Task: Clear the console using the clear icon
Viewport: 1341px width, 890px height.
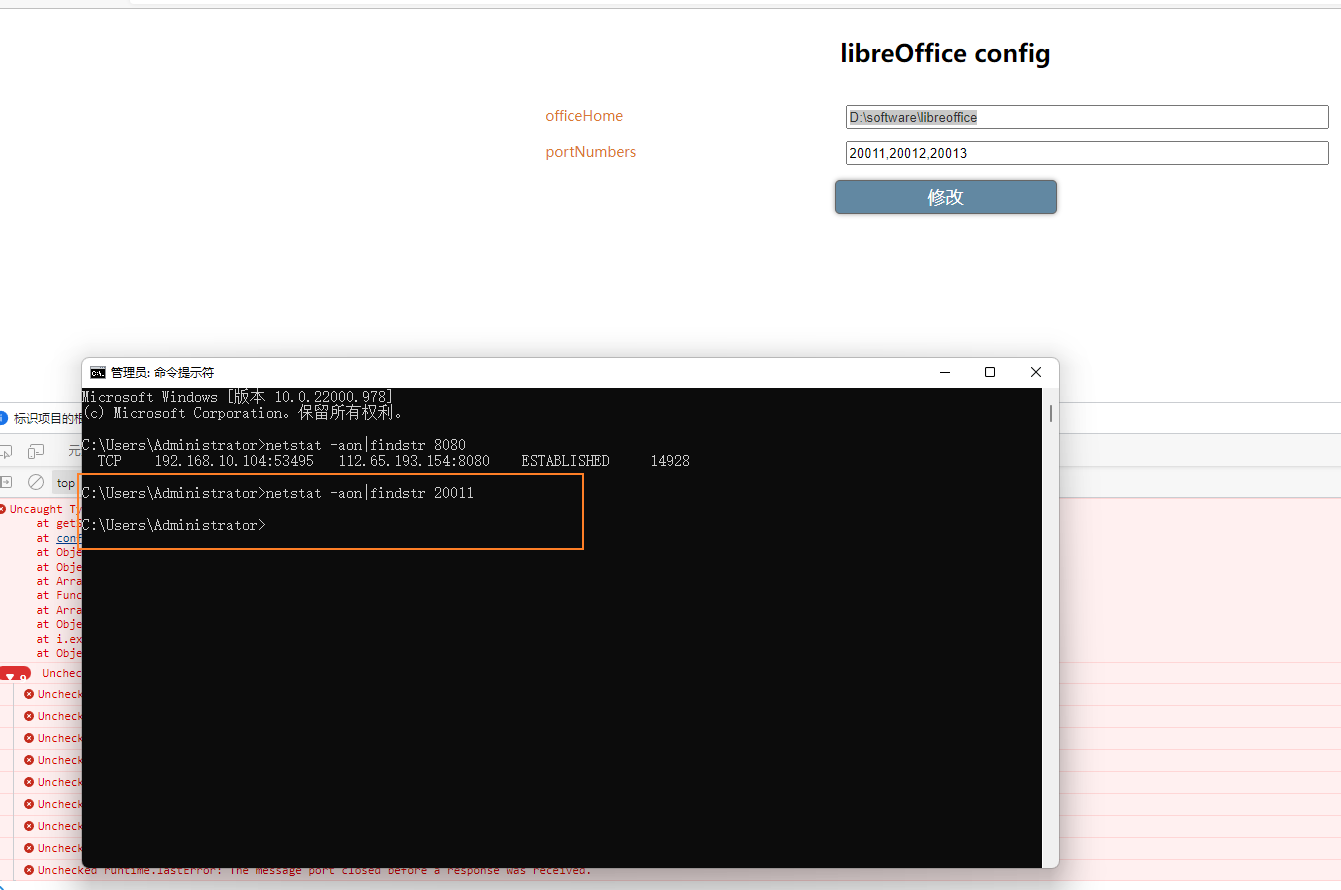Action: coord(36,482)
